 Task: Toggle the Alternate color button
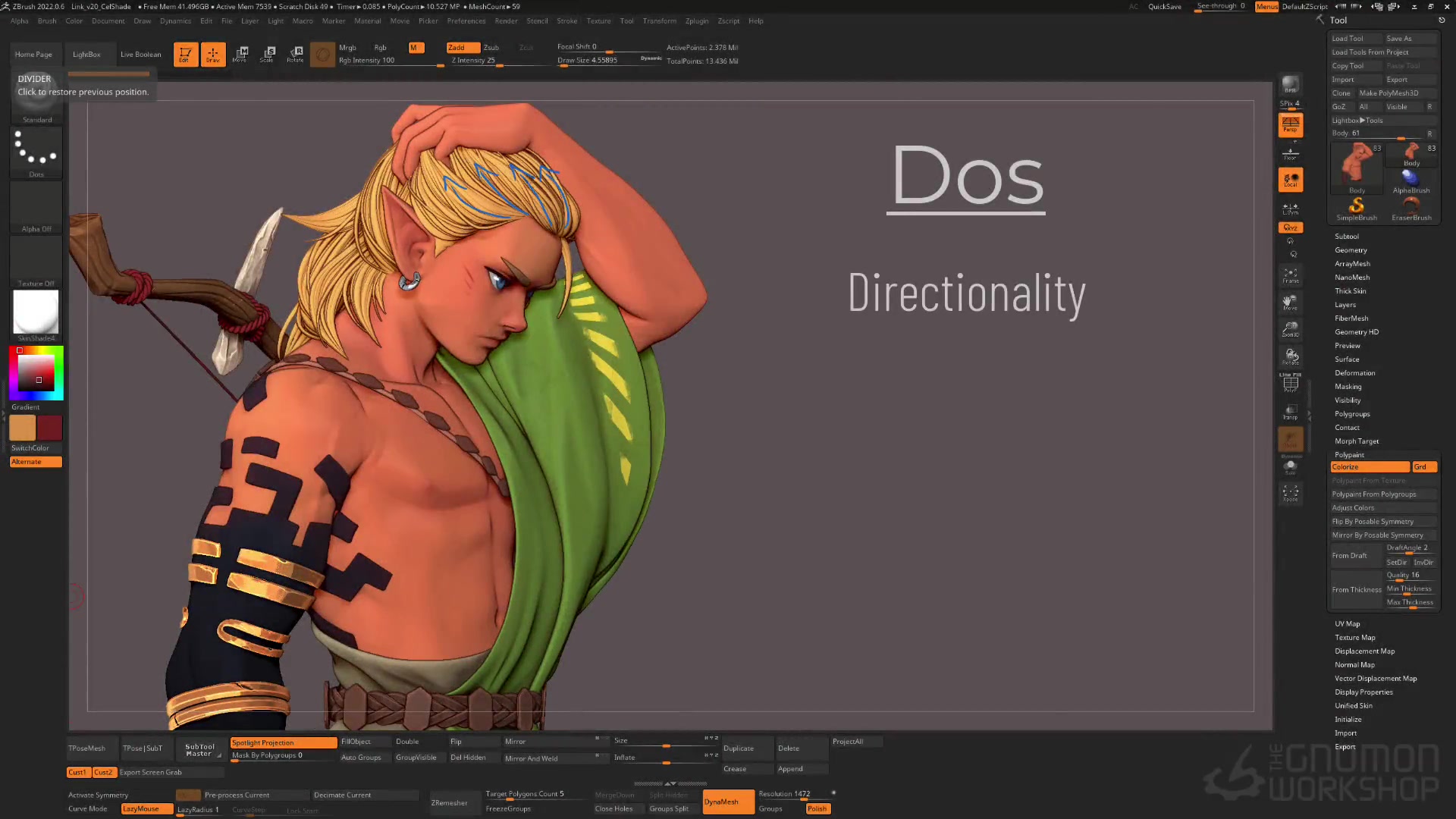(x=36, y=462)
